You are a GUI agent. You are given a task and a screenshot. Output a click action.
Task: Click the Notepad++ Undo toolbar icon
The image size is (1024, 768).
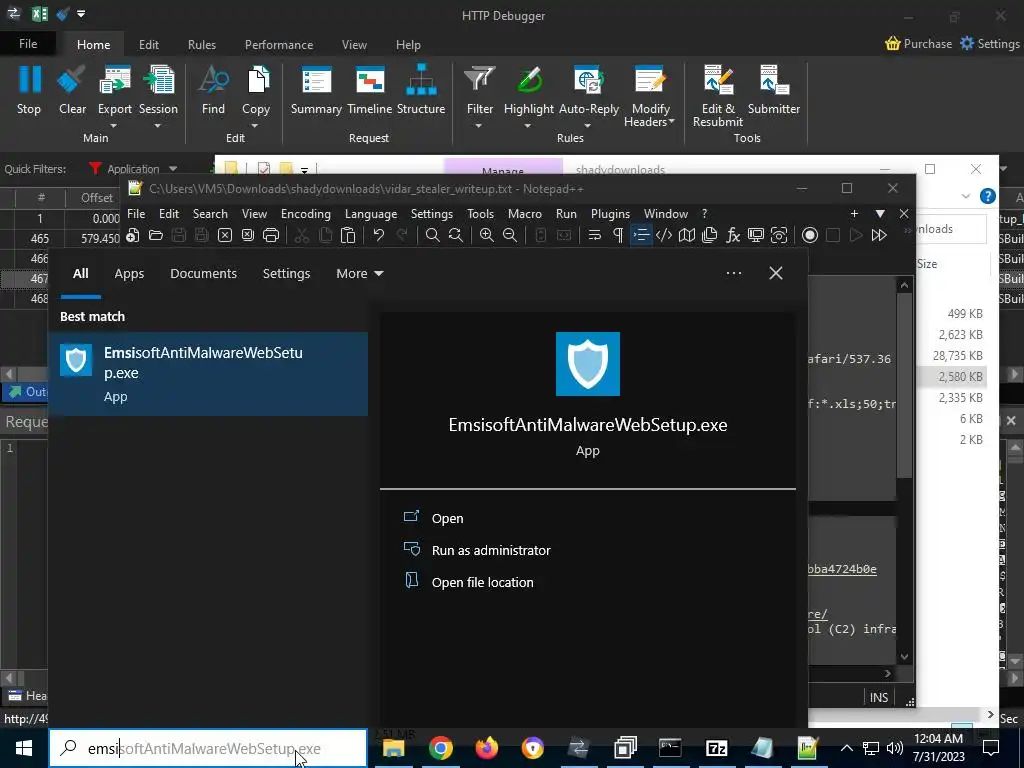[x=379, y=235]
